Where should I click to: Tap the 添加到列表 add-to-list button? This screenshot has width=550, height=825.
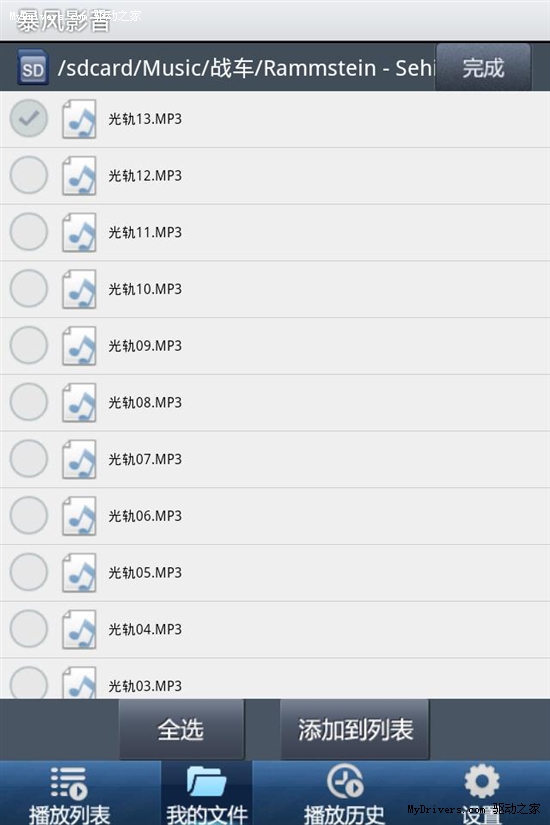click(355, 729)
